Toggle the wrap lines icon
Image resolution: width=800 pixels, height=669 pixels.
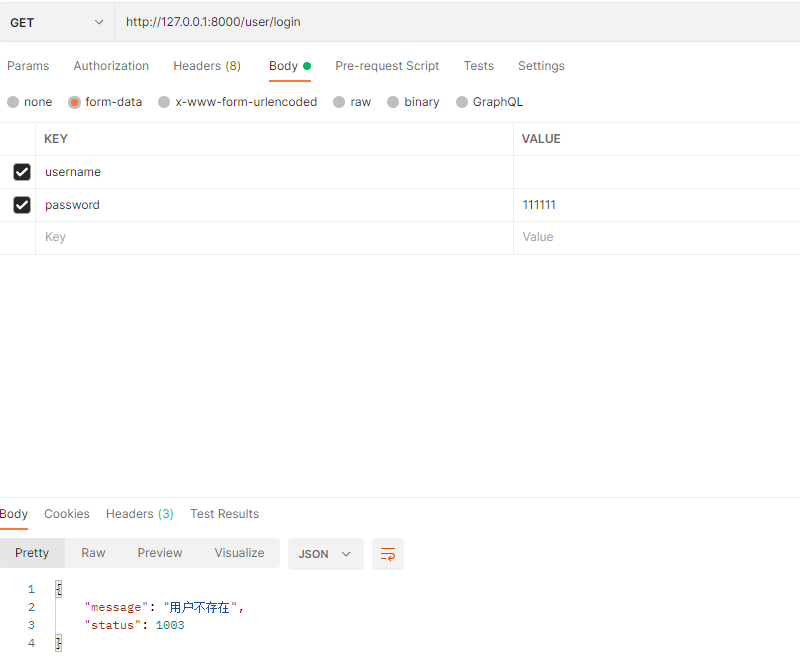[x=388, y=554]
